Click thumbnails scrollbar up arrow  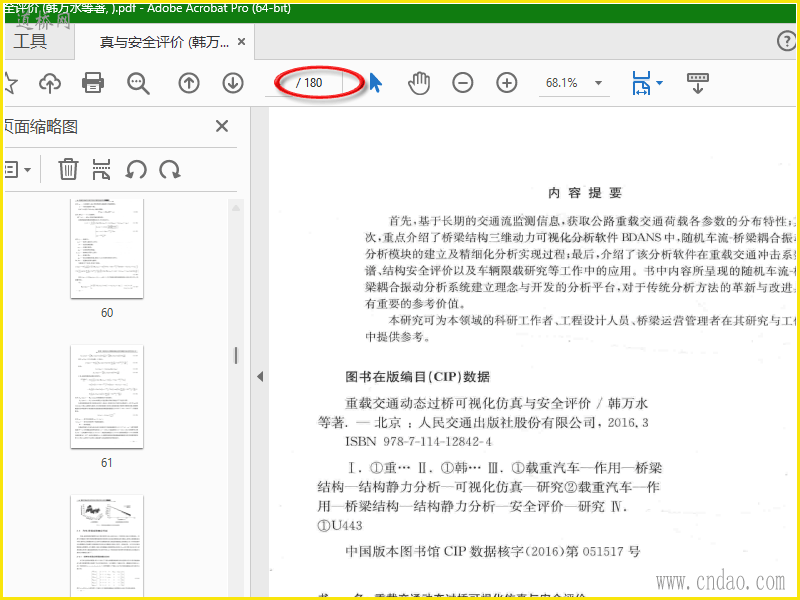236,208
